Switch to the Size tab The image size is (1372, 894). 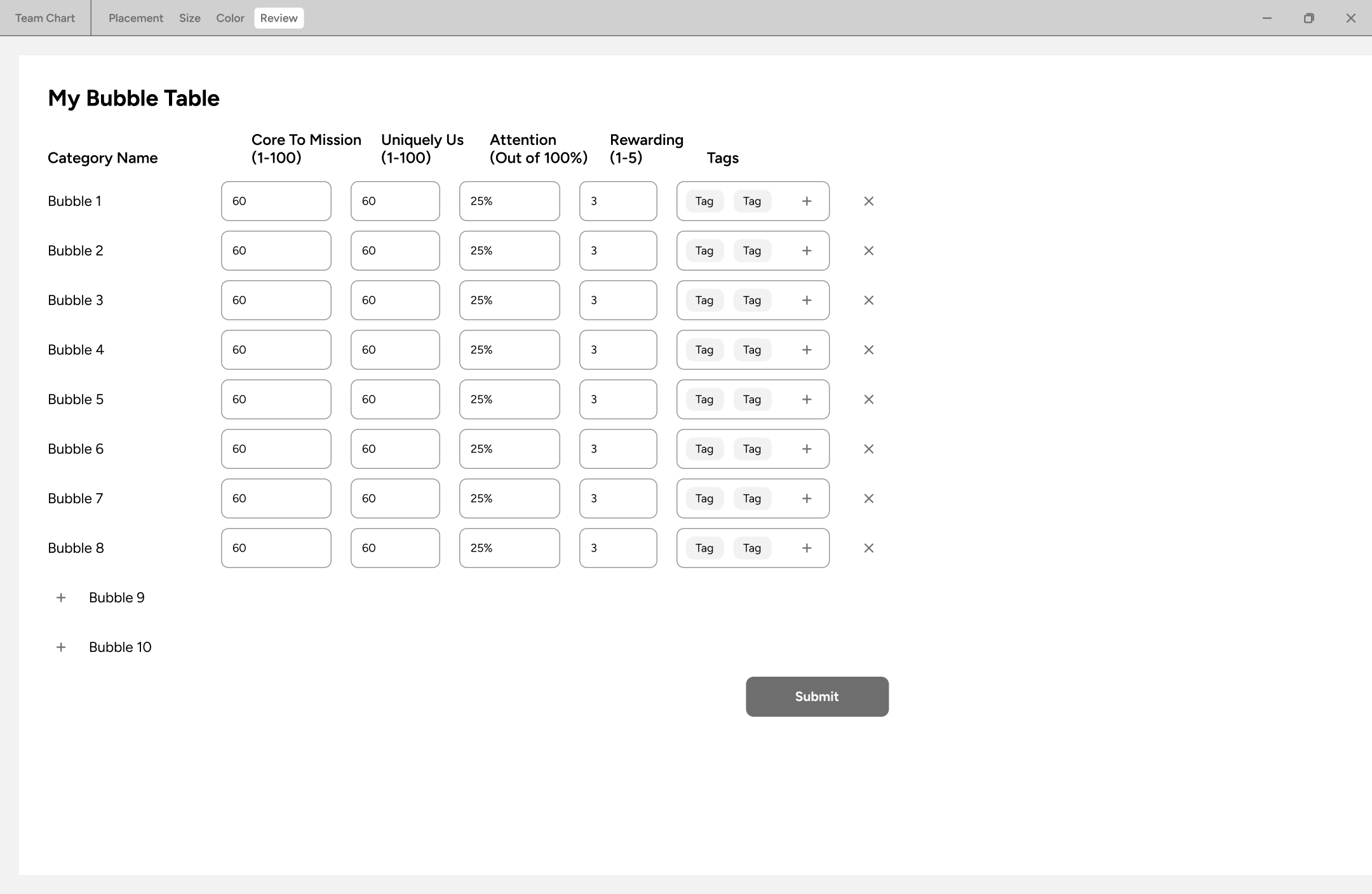tap(190, 18)
